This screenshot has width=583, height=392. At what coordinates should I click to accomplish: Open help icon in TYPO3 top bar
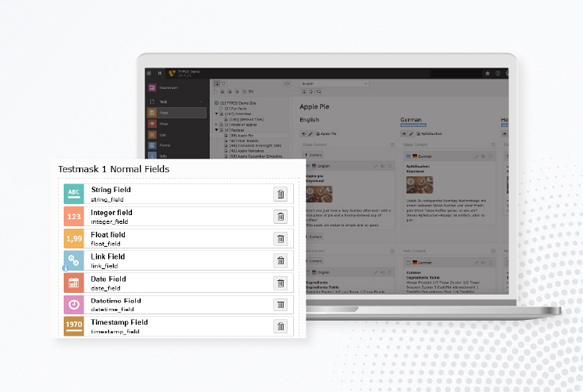coord(498,73)
